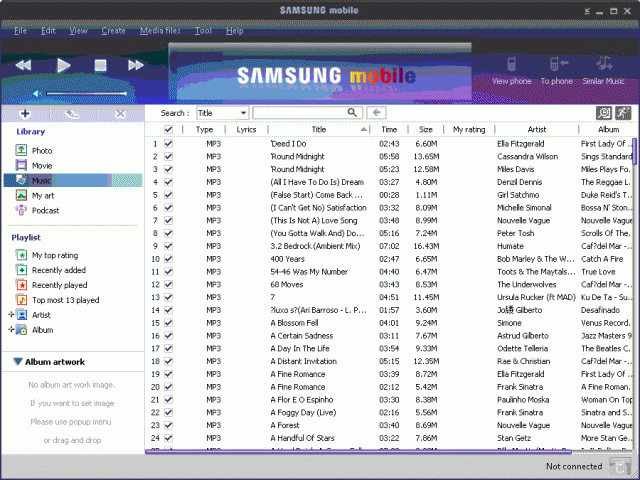
Task: Click the disc search icon at top right of list
Action: [x=604, y=113]
